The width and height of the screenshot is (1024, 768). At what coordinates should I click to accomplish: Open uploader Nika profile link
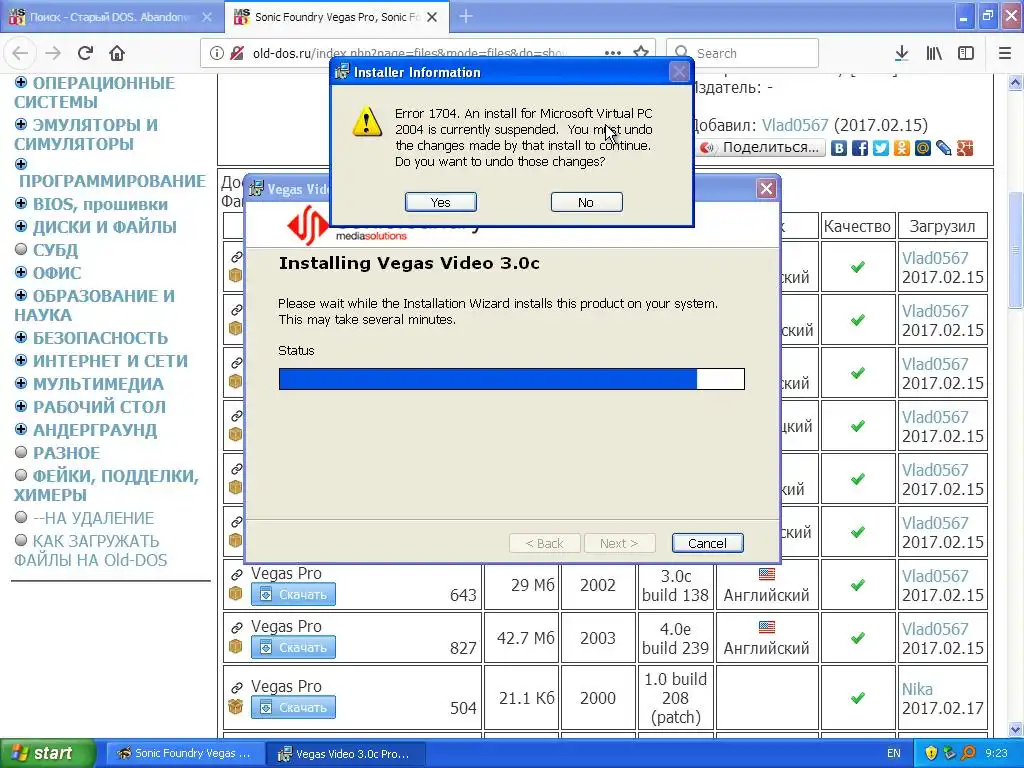point(918,689)
